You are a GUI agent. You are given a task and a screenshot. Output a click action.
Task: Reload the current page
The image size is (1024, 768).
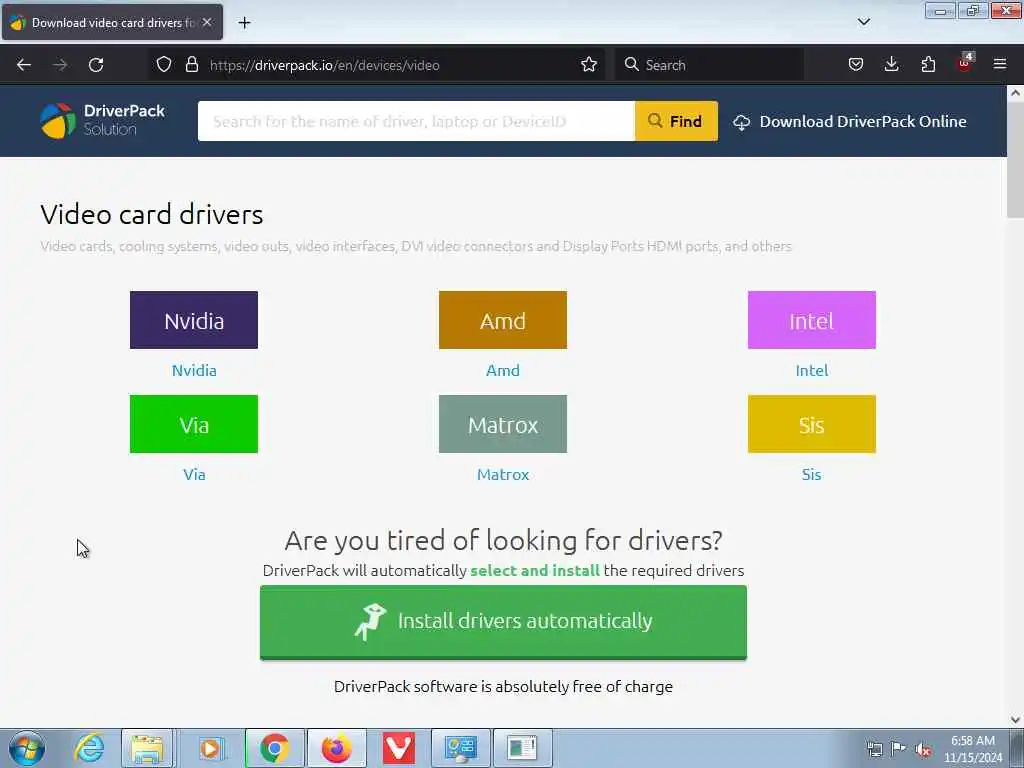(96, 65)
